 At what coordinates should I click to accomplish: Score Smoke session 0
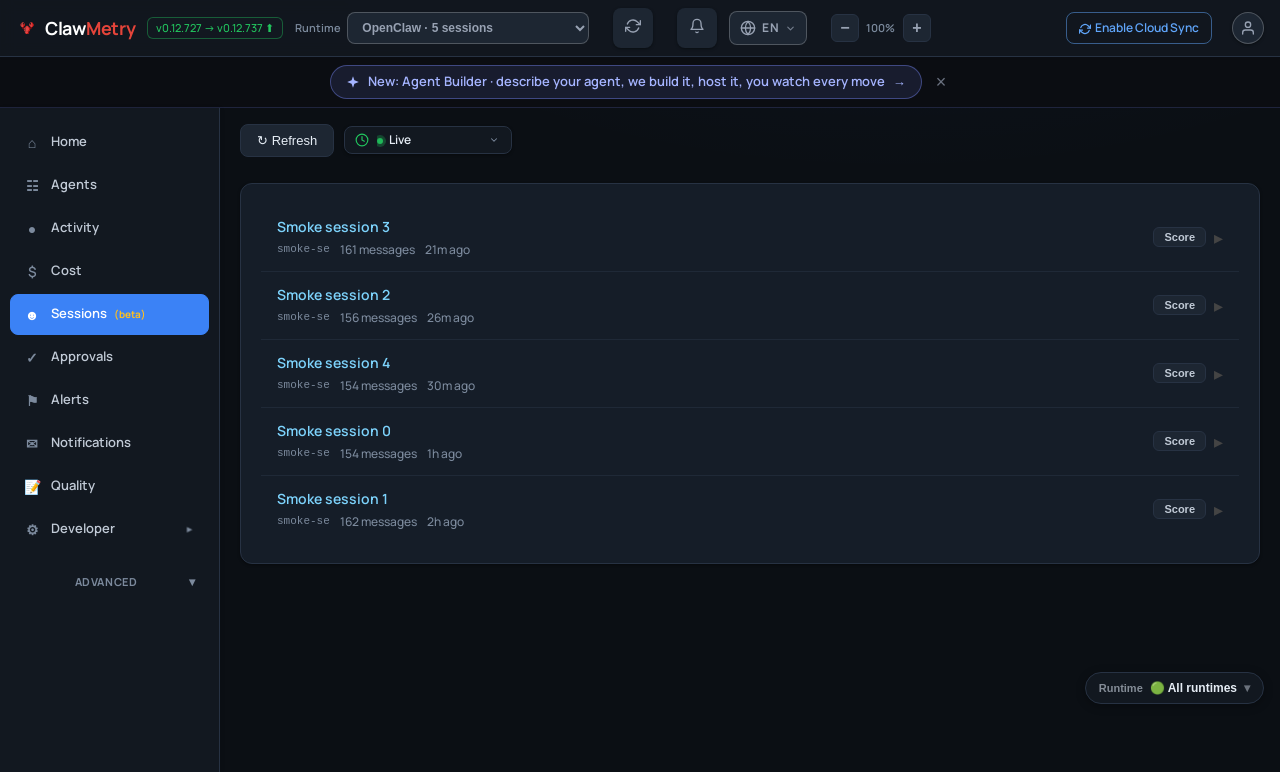[x=1179, y=441]
